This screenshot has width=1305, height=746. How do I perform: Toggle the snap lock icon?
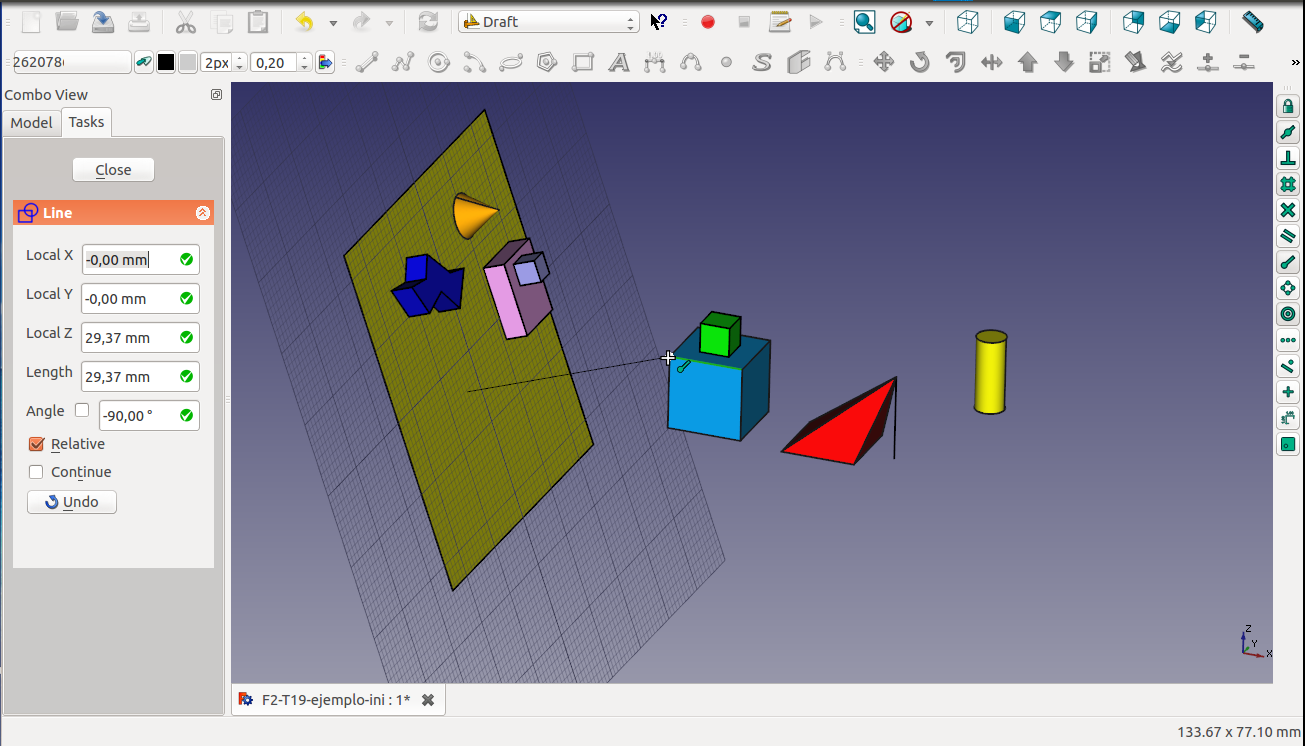point(1288,106)
